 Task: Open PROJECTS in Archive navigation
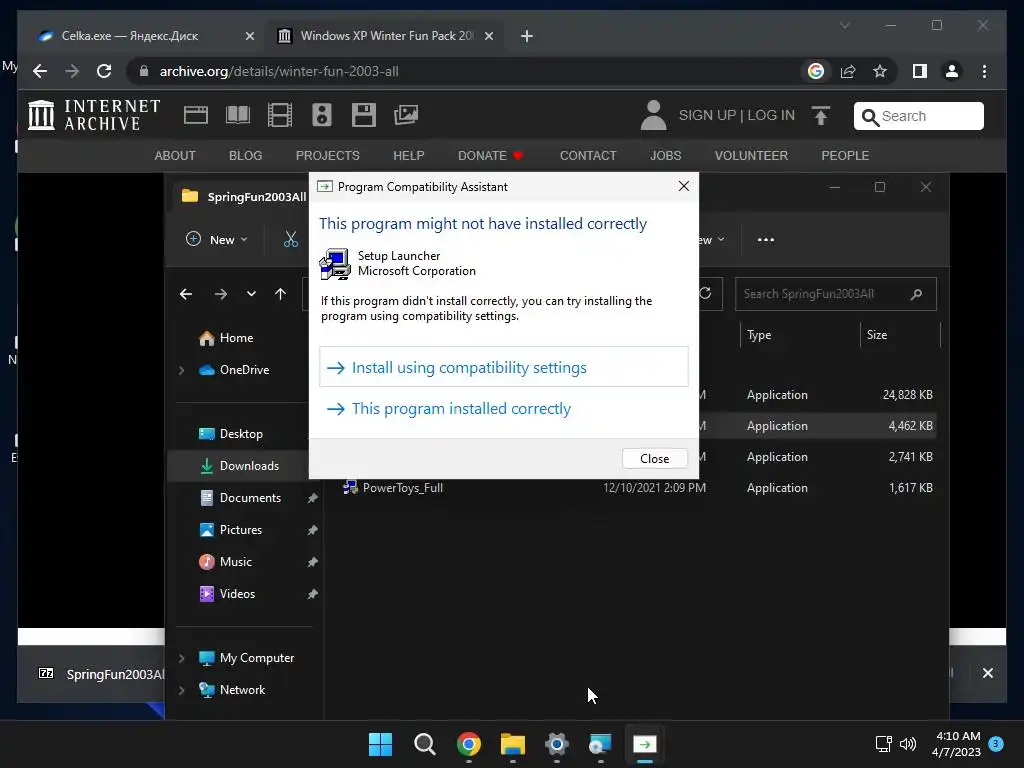pos(328,155)
